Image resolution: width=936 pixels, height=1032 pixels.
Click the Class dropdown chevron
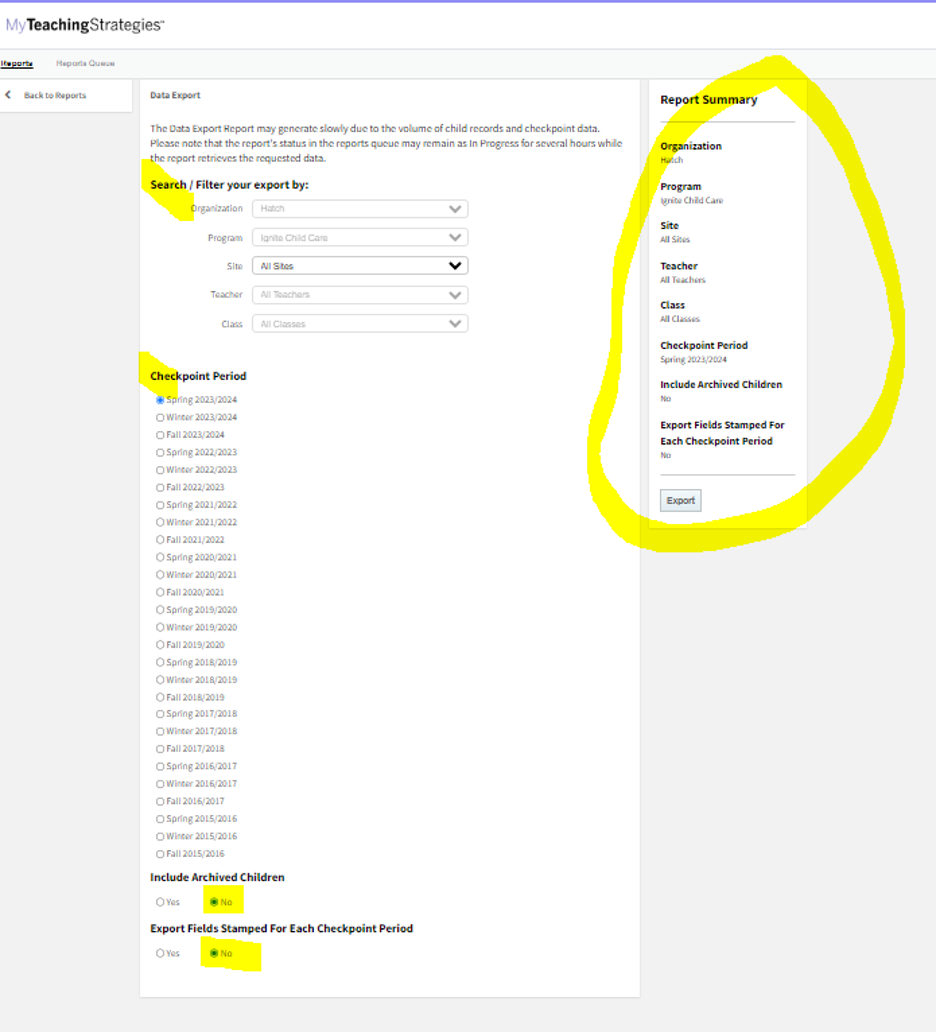(456, 324)
